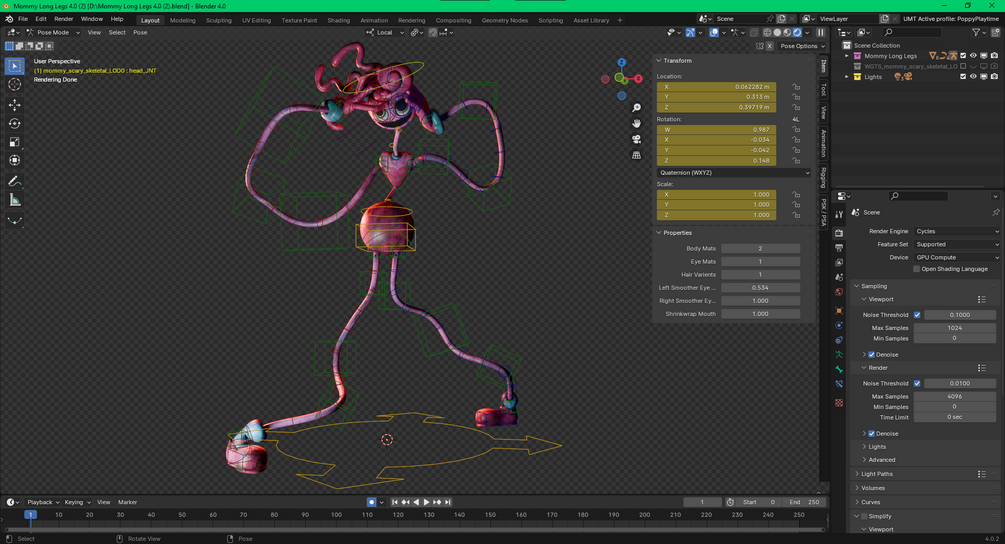
Task: Open the Quaternion rotation mode dropdown
Action: coord(734,172)
